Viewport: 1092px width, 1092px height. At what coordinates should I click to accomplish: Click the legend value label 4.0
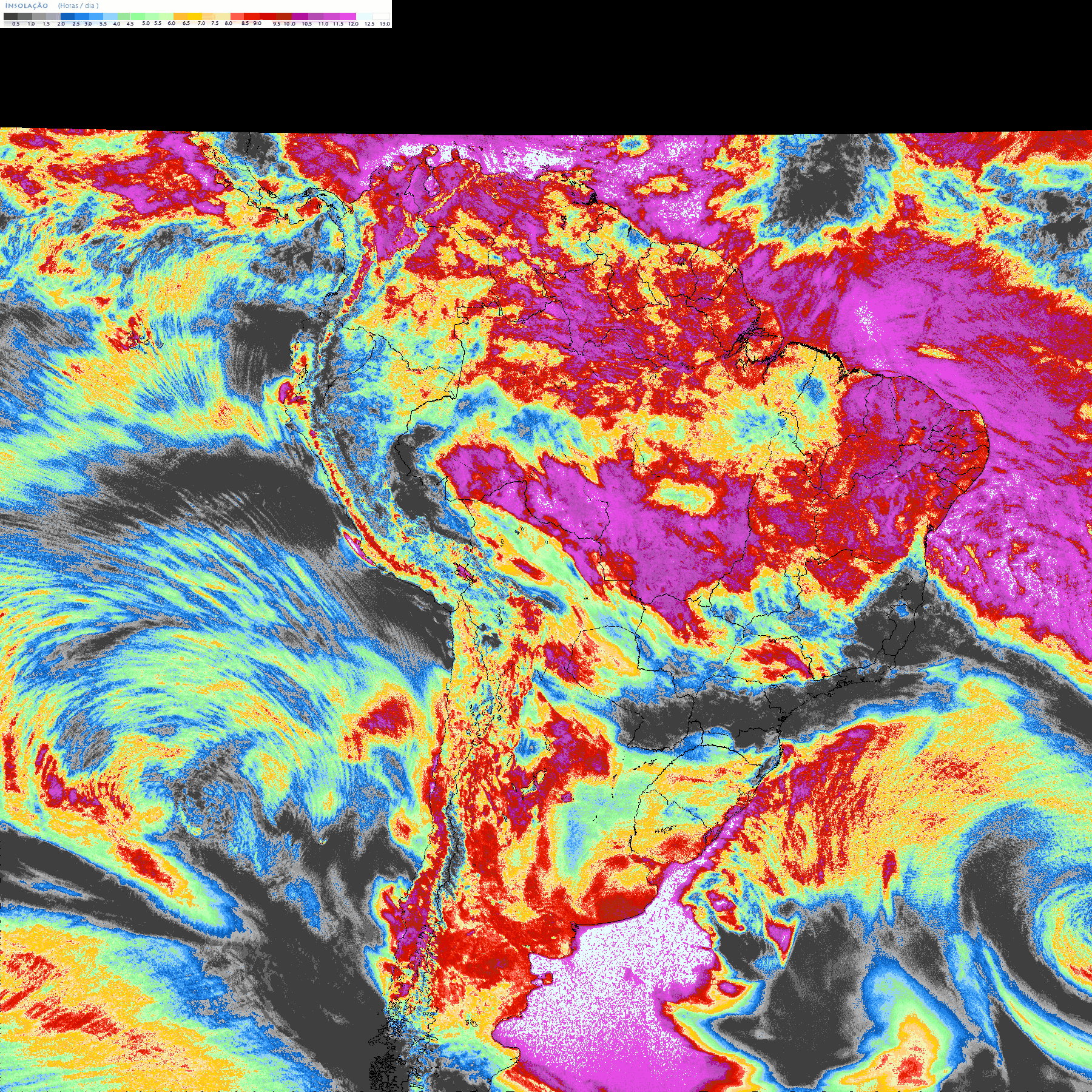coord(116,24)
